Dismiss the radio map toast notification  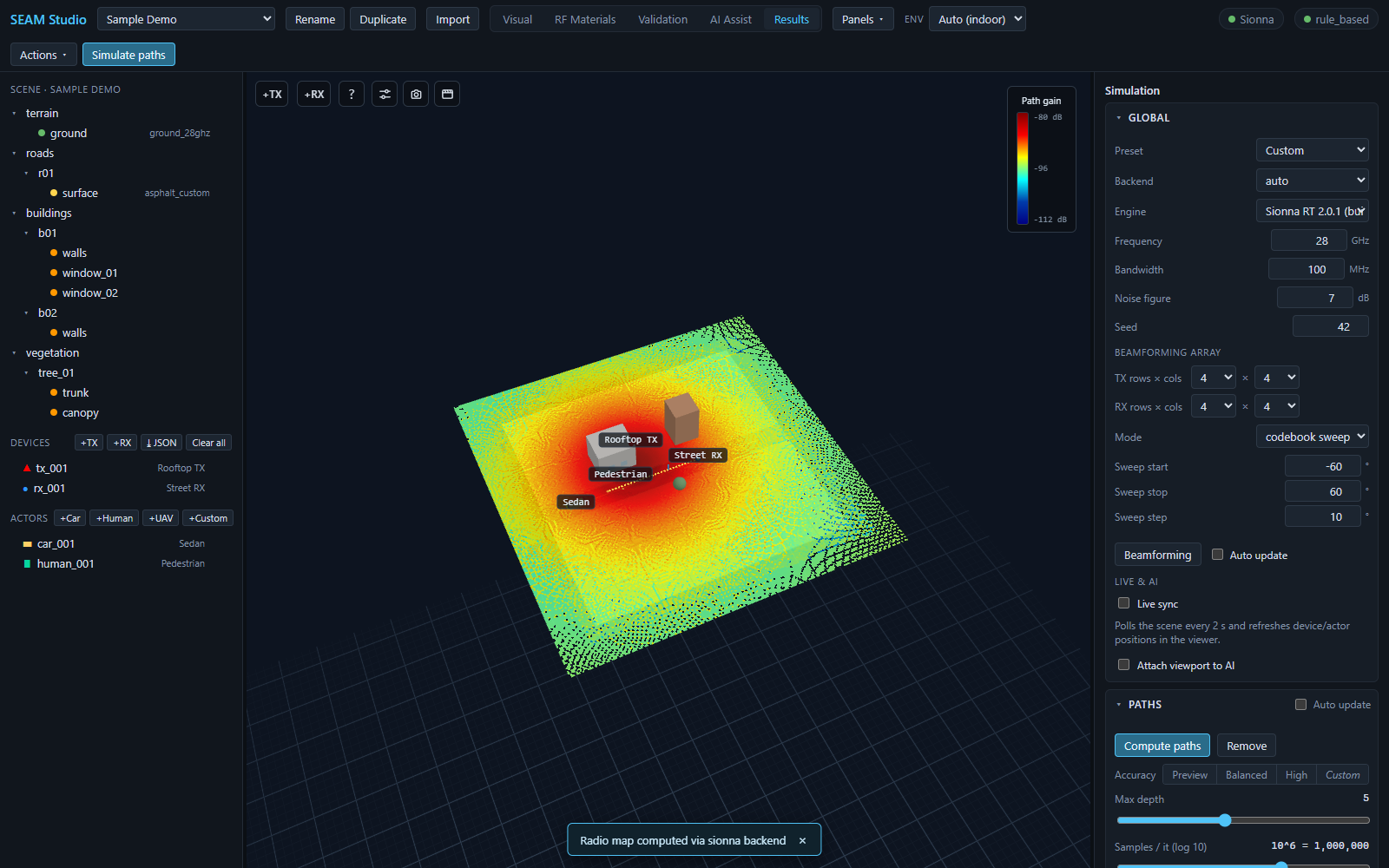coord(802,840)
